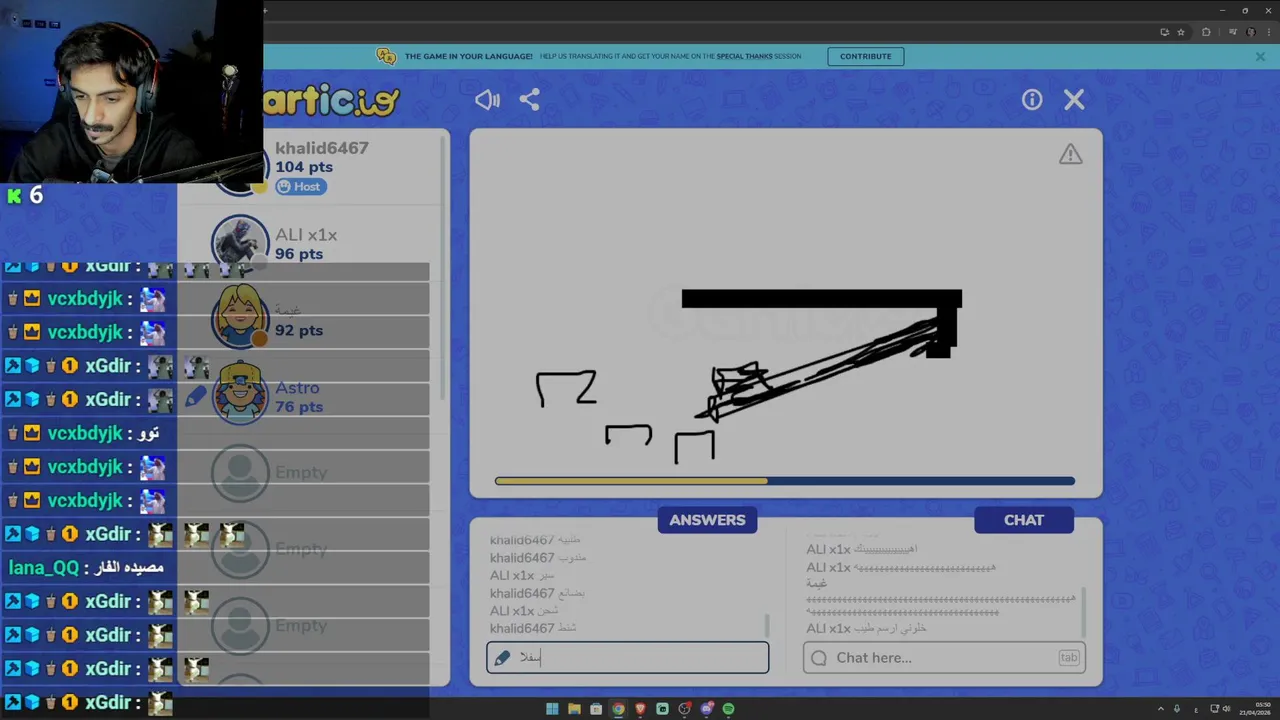The image size is (1280, 720).
Task: Open Microsoft Store from the taskbar
Action: tap(596, 709)
